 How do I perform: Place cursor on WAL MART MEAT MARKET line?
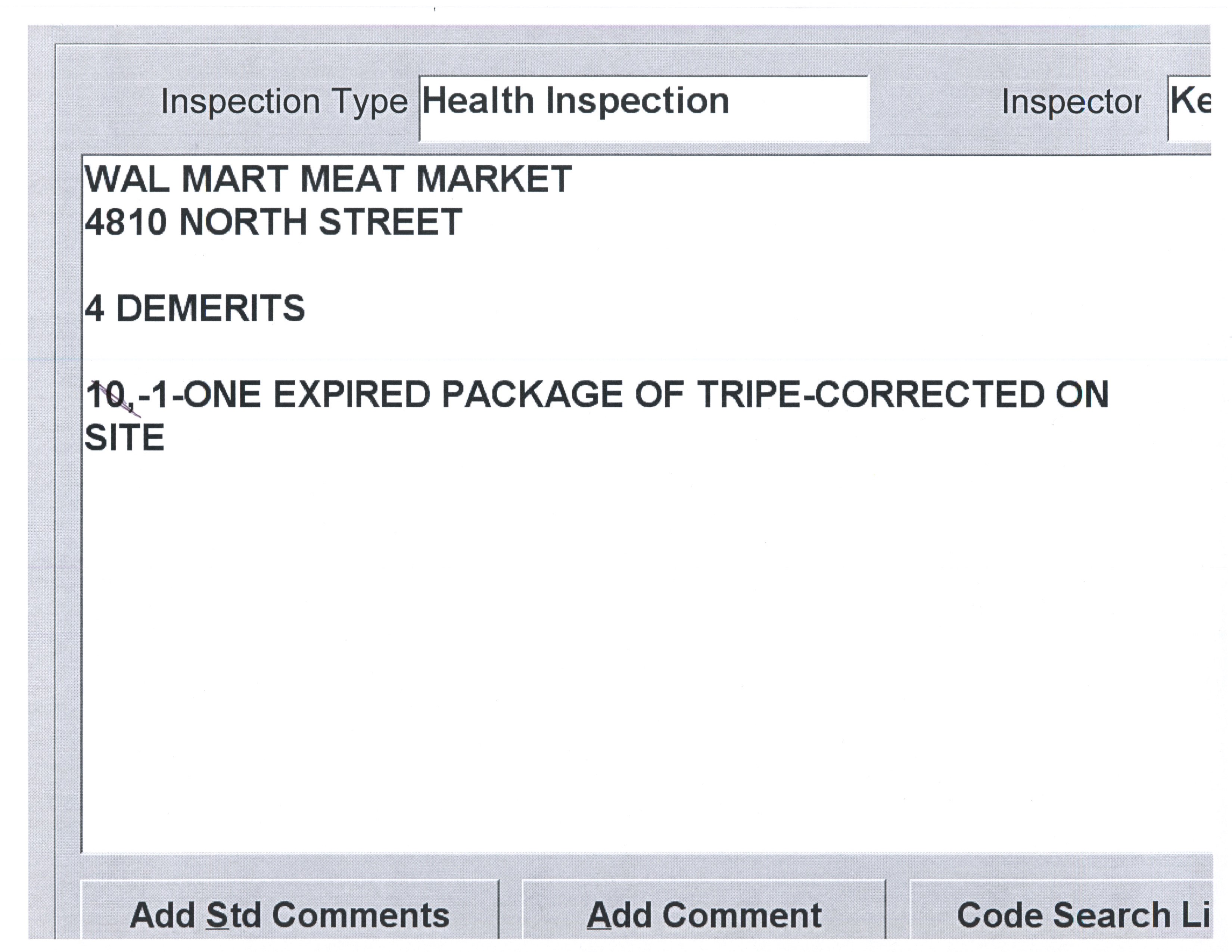pos(328,179)
